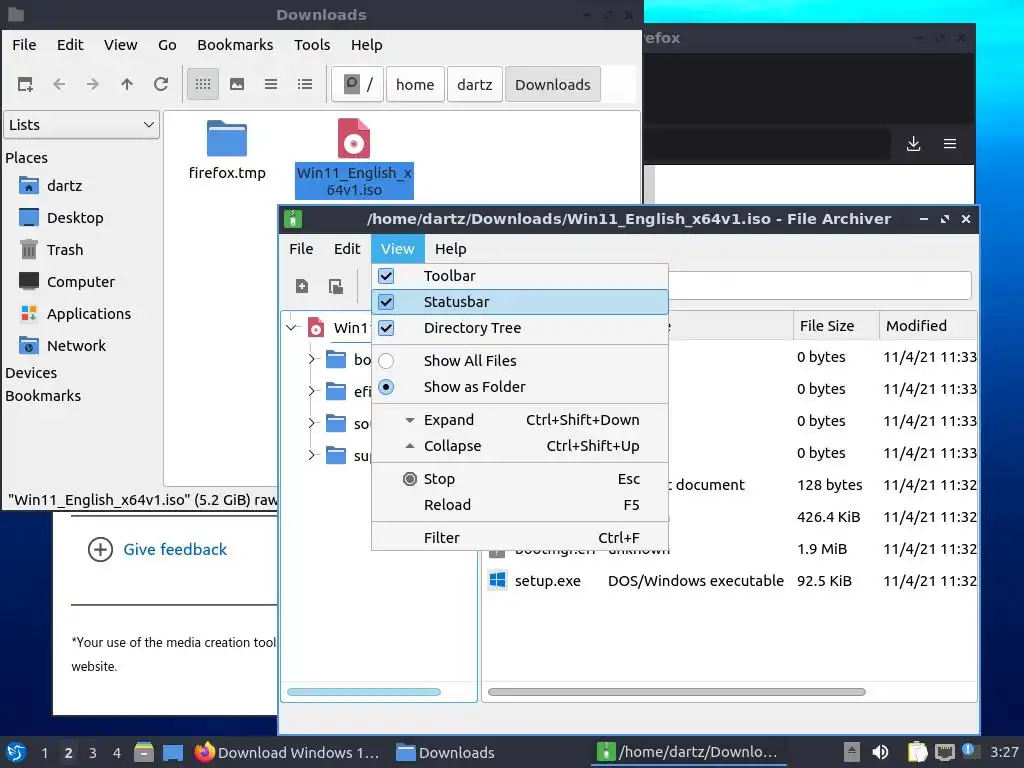Click root path button in file manager

357,84
